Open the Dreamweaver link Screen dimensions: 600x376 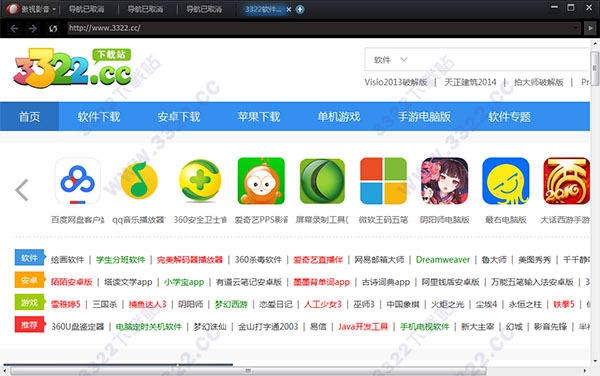tap(443, 260)
